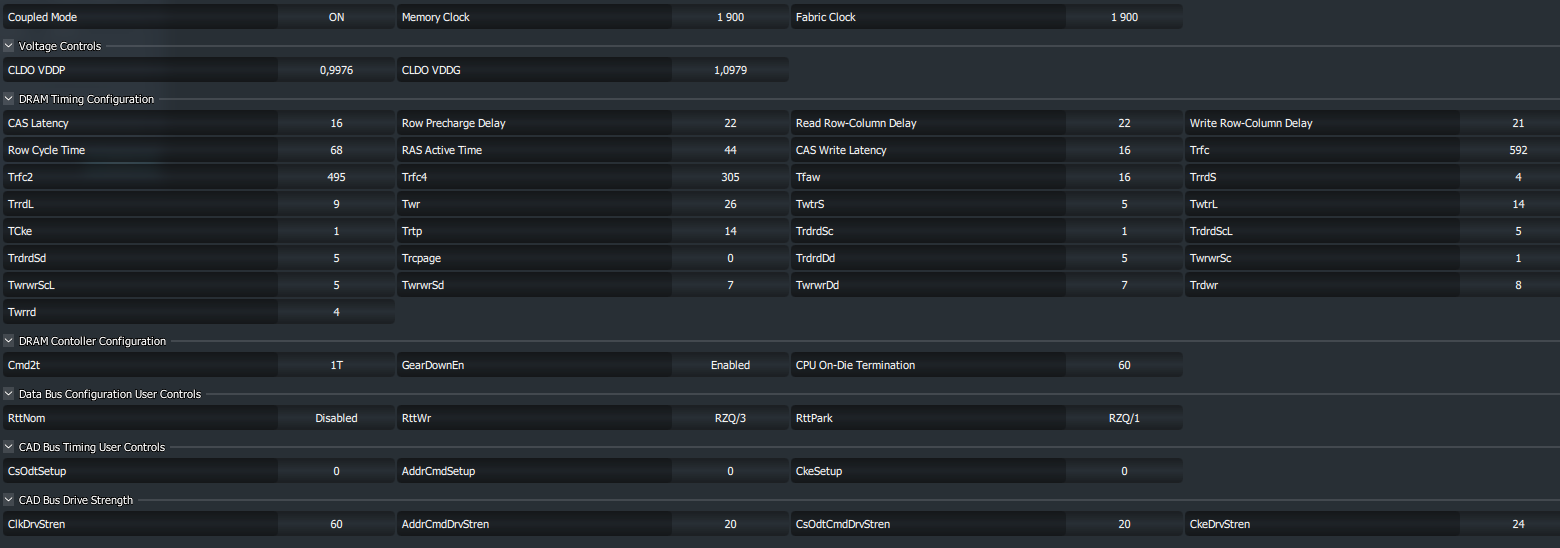This screenshot has height=548, width=1560.
Task: Collapse DRAM Contoller Configuration chevron
Action: click(9, 341)
